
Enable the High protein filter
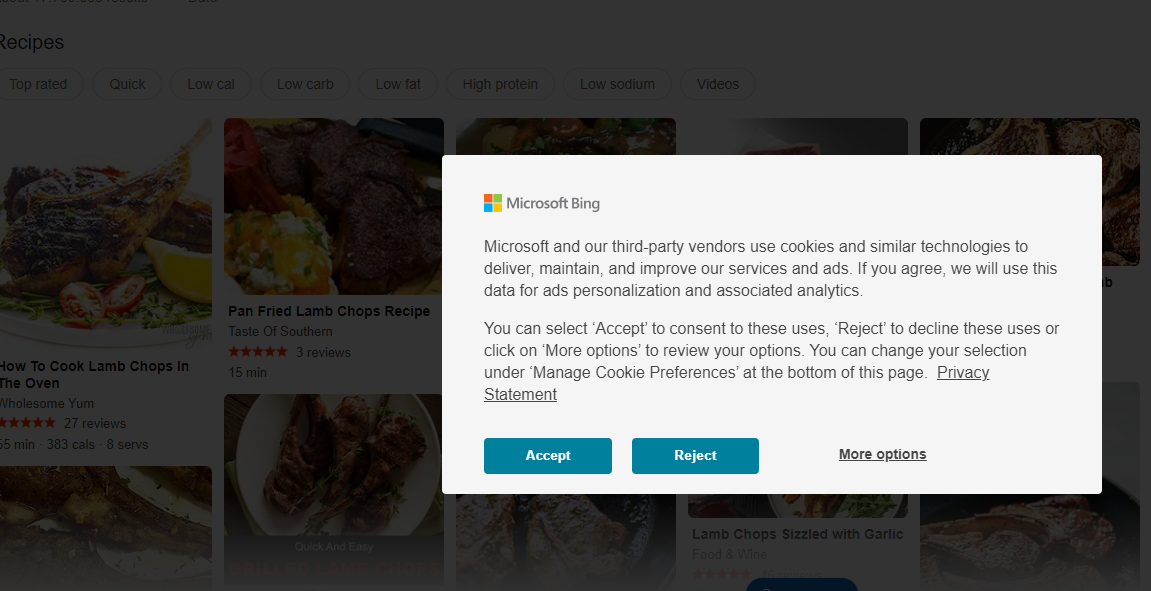tap(500, 84)
